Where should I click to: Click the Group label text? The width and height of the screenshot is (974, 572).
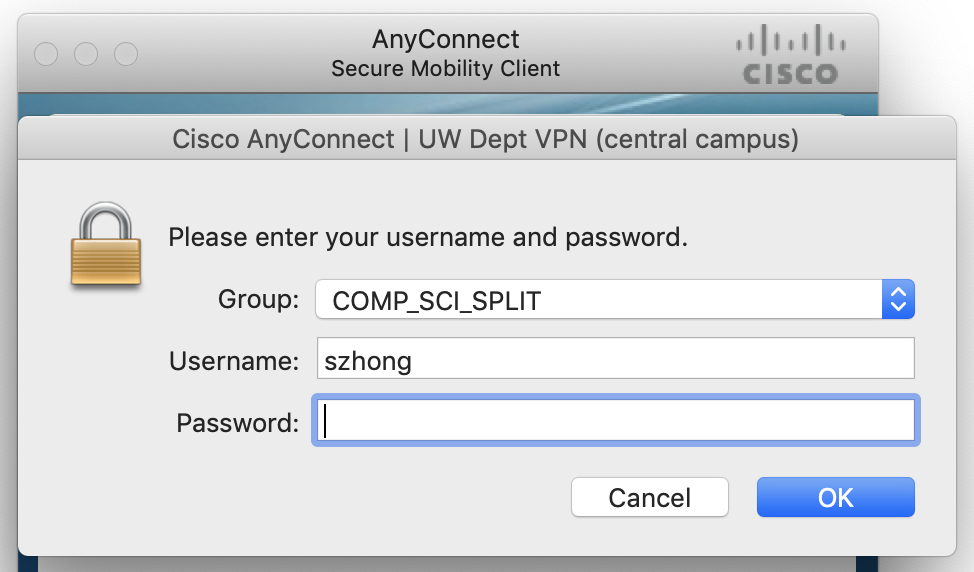[258, 299]
